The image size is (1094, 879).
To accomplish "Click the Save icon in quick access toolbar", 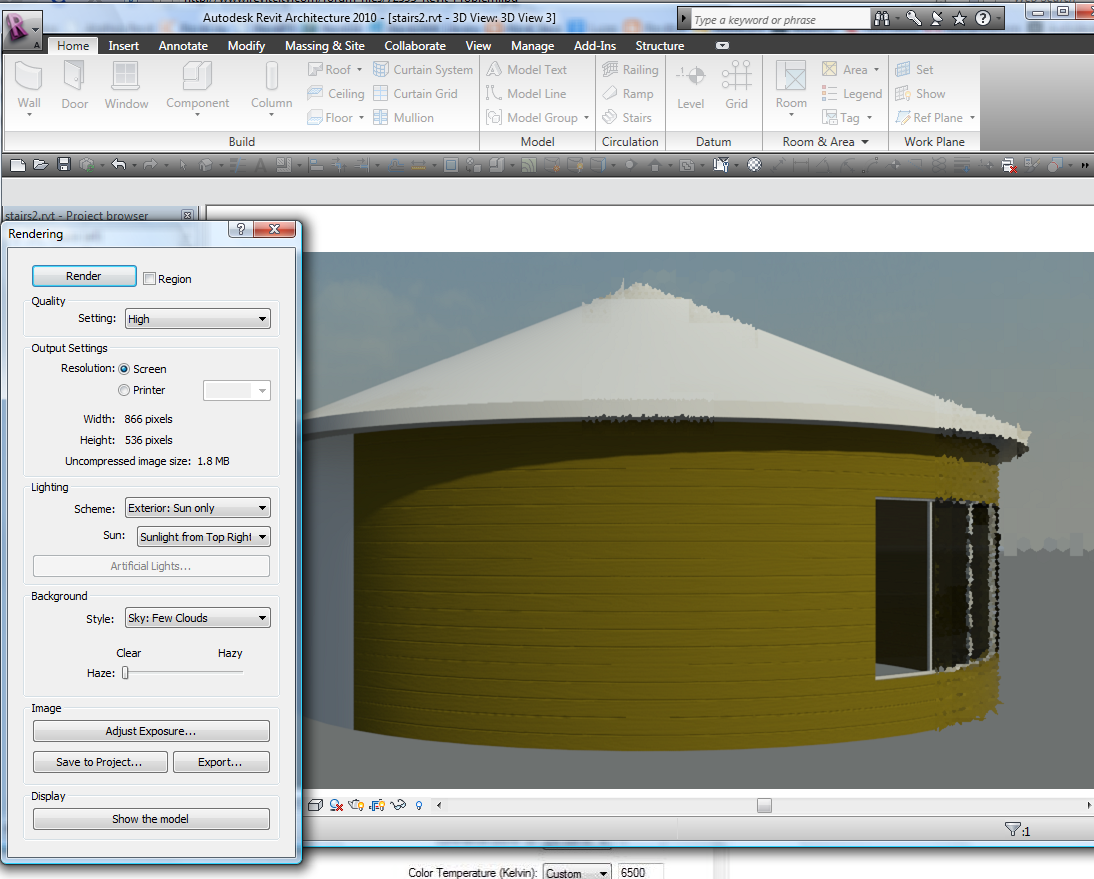I will 64,165.
